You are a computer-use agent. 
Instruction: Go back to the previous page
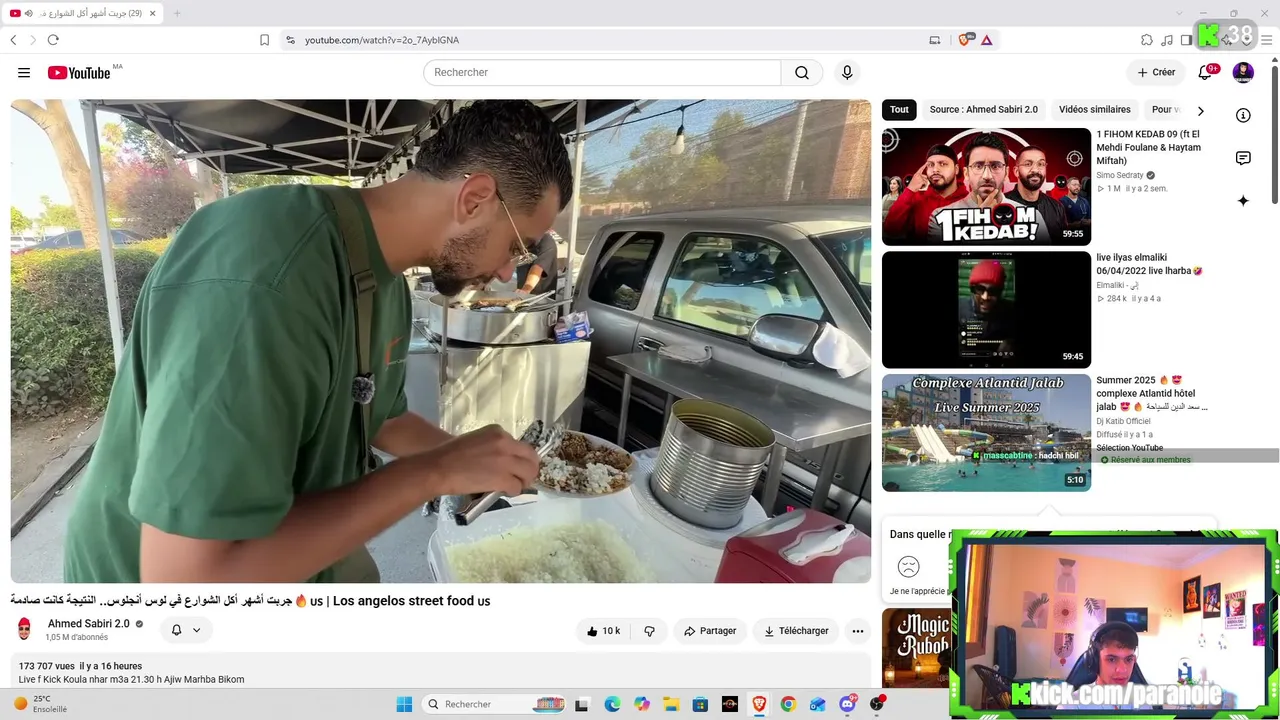pos(13,40)
